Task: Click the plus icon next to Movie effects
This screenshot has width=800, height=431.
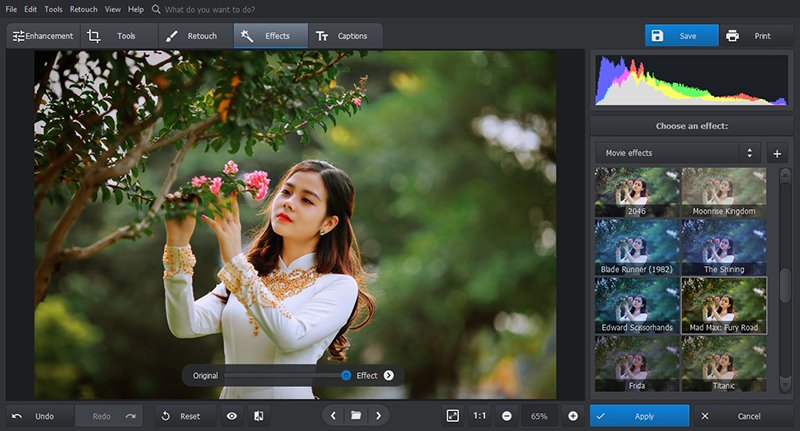Action: tap(777, 153)
